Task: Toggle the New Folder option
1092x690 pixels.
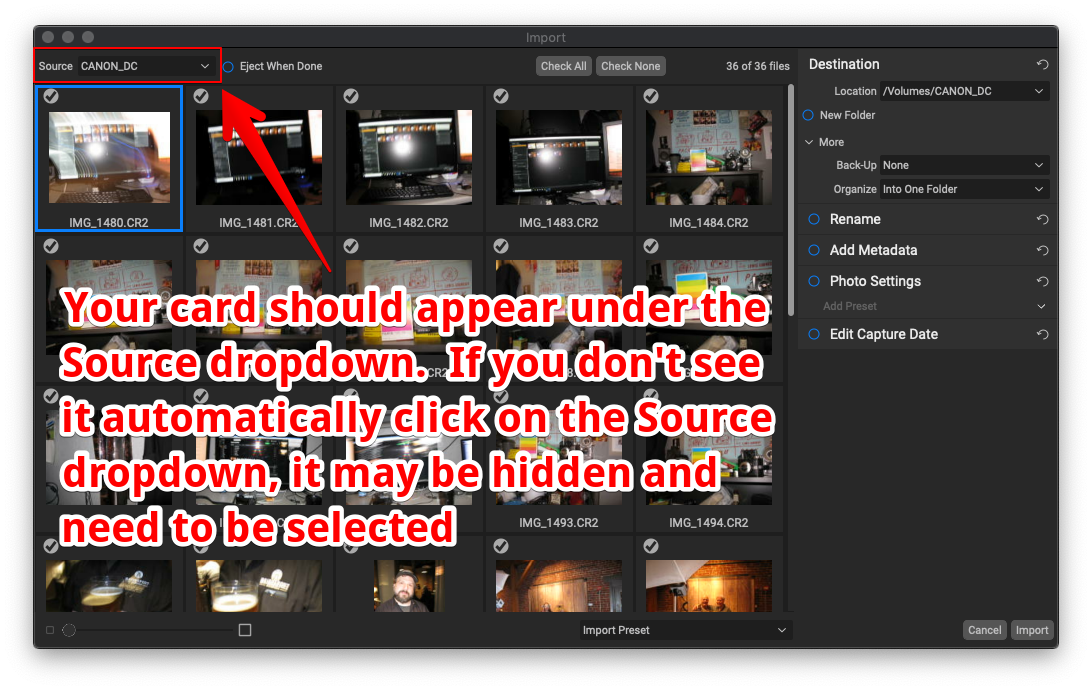Action: pyautogui.click(x=808, y=116)
